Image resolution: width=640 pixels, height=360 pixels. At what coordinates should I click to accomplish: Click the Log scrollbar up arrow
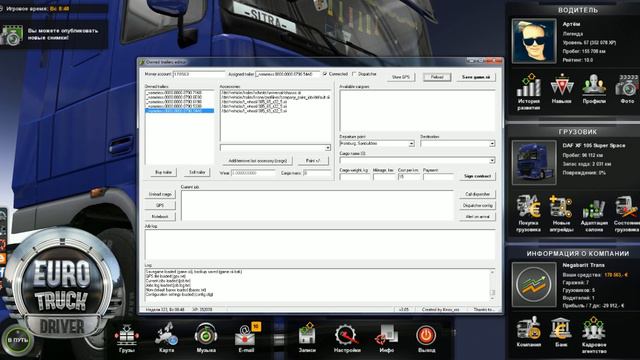[x=492, y=271]
